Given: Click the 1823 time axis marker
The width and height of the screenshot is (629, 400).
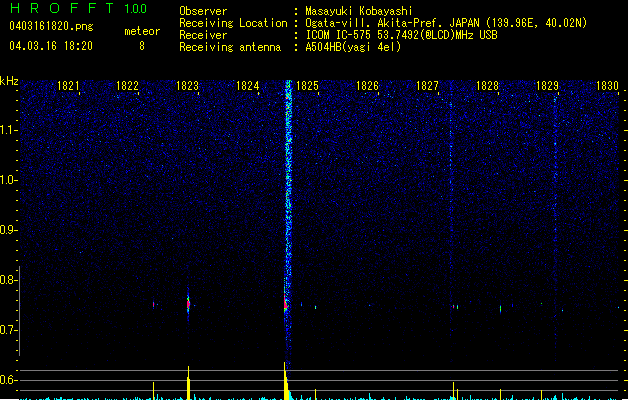Looking at the screenshot, I should click(x=187, y=86).
